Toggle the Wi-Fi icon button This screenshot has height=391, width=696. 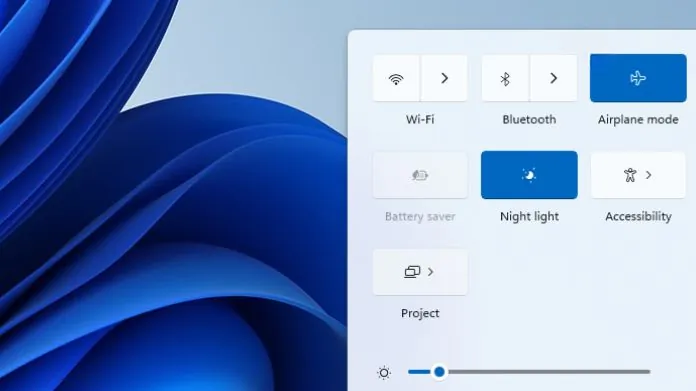[x=396, y=79]
